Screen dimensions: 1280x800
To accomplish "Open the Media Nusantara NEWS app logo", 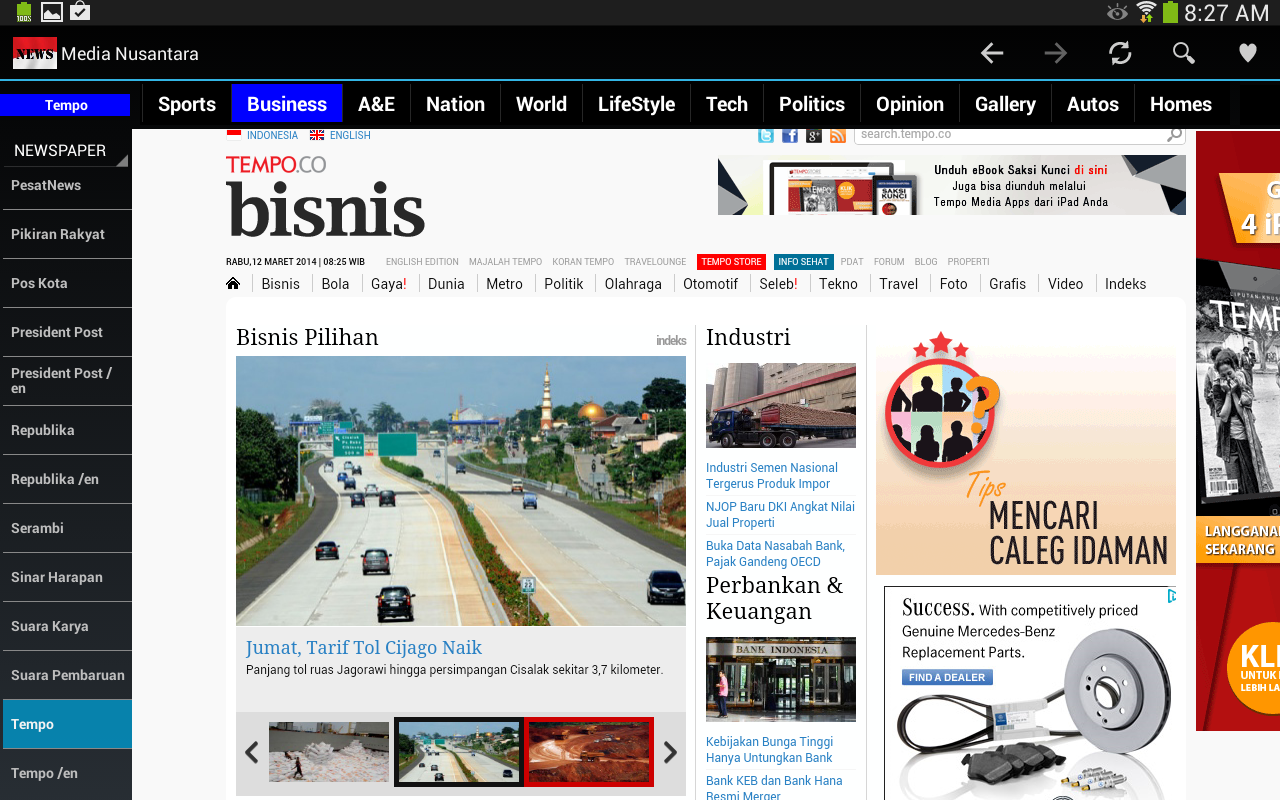I will [x=35, y=53].
